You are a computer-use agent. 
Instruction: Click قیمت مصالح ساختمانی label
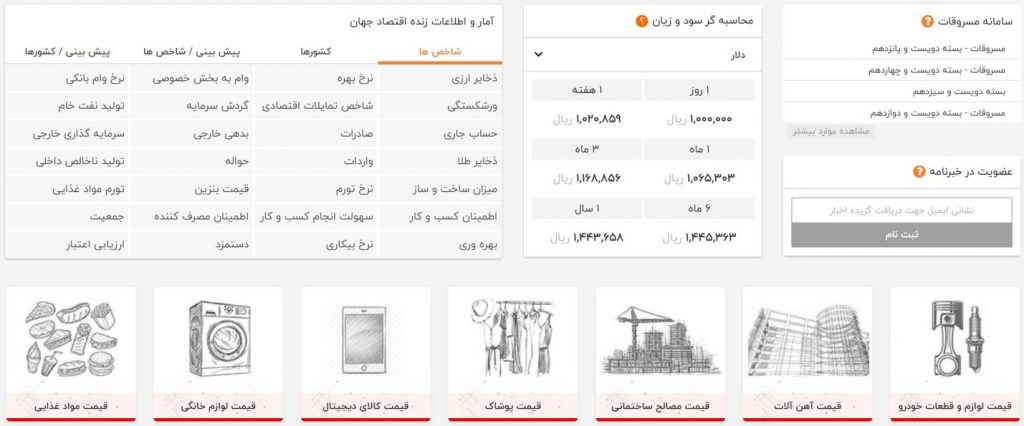pyautogui.click(x=660, y=406)
